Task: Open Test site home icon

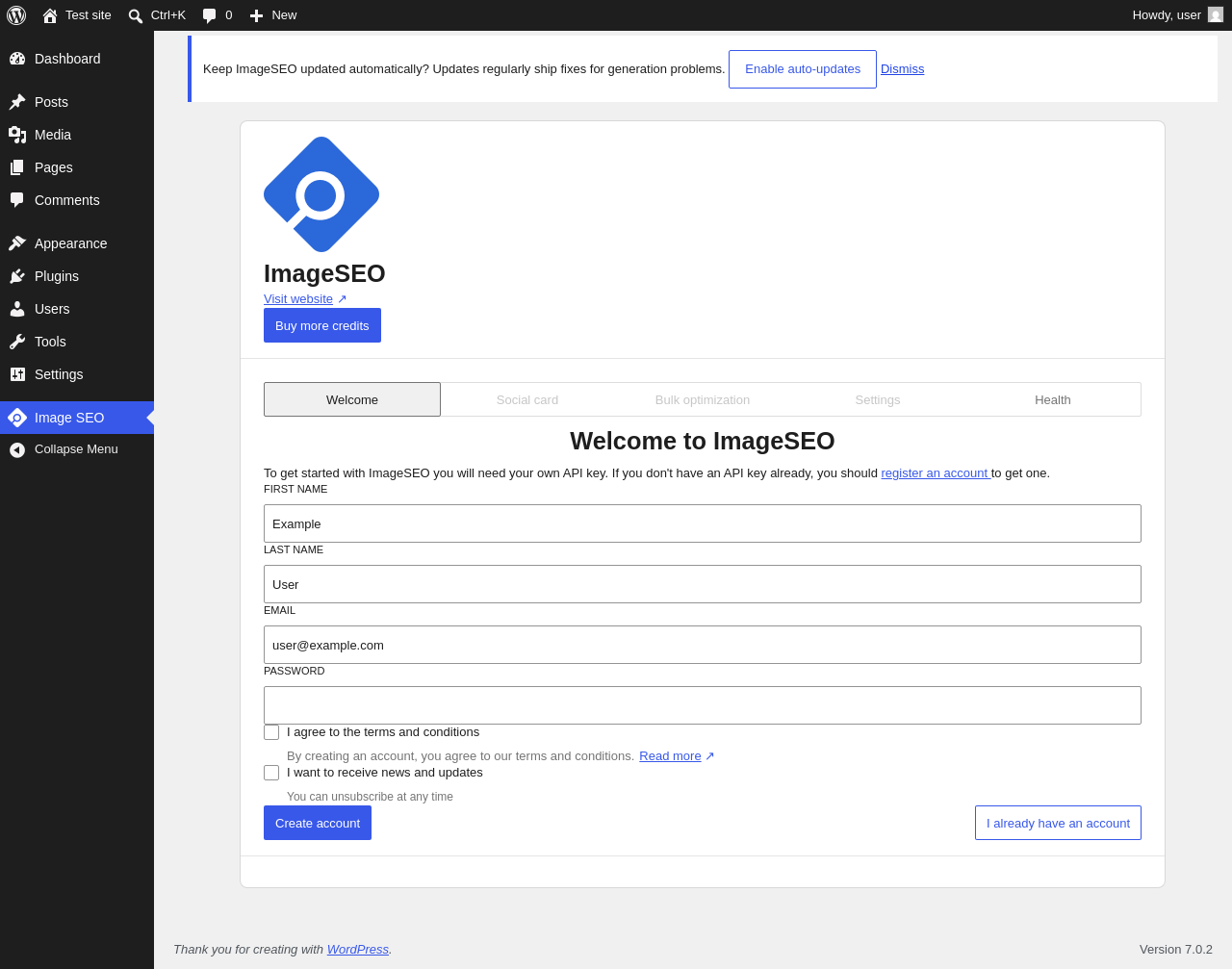Action: [50, 15]
